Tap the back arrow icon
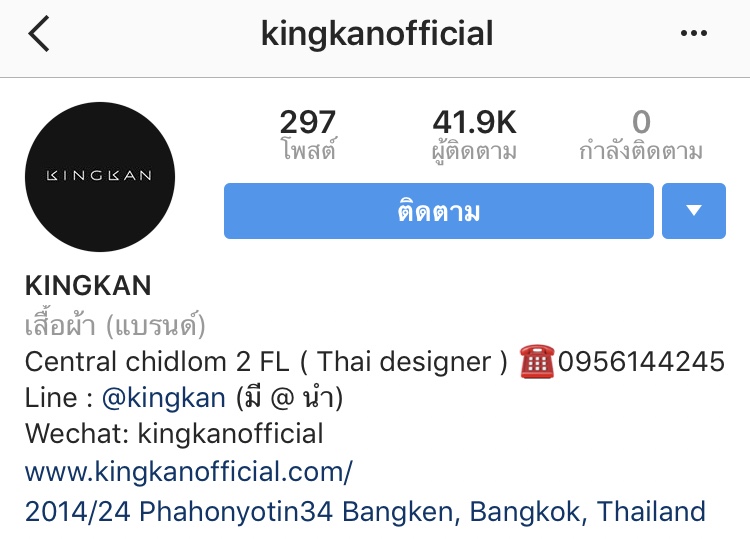750x539 pixels. tap(39, 33)
